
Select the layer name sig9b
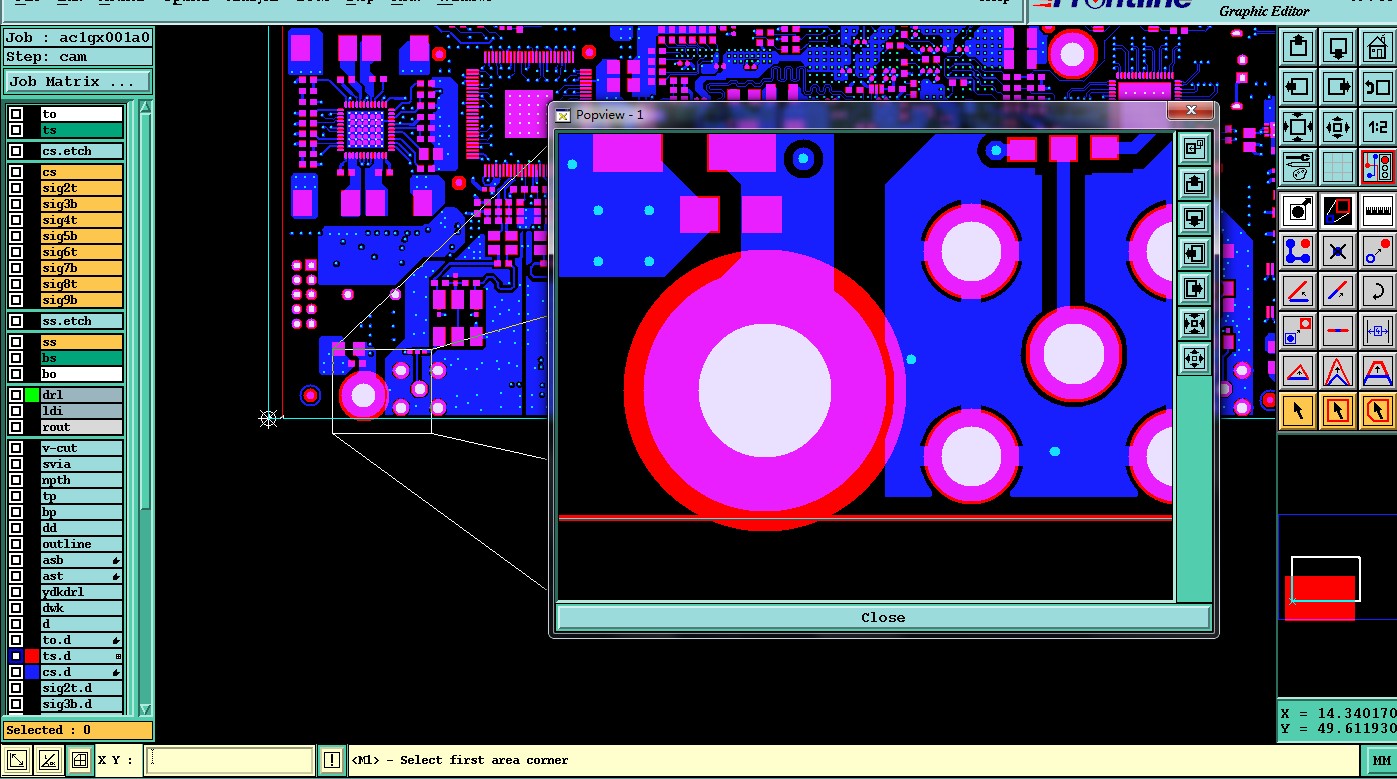coord(81,300)
